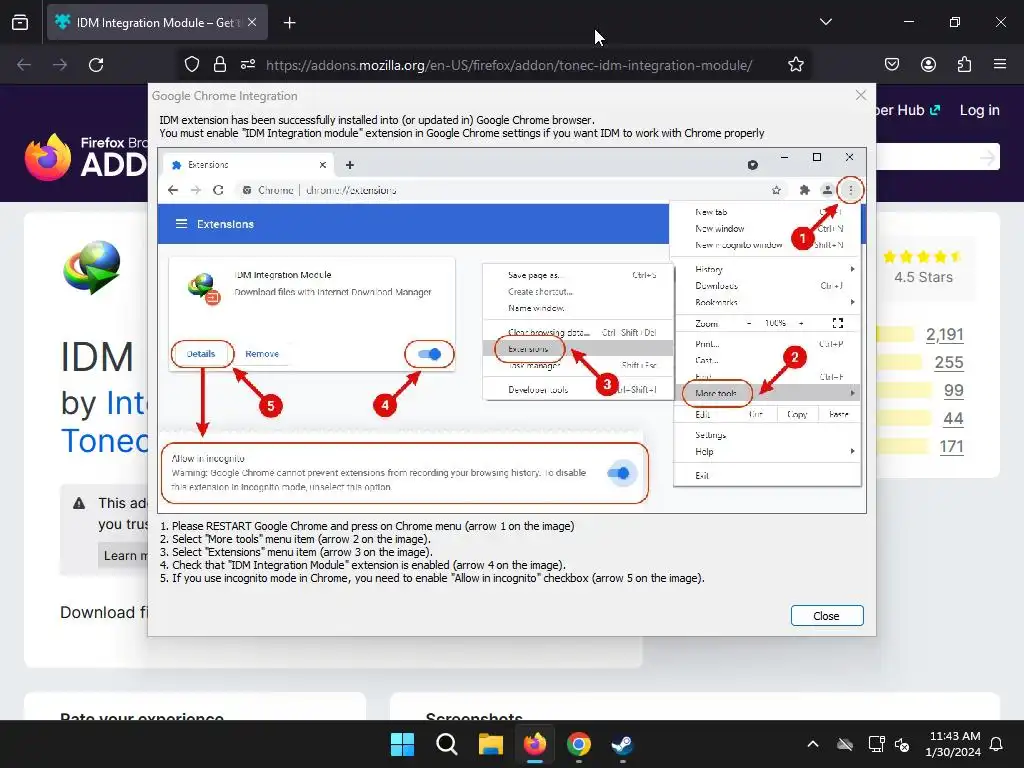Open the Windows Start menu
The image size is (1024, 768).
click(402, 744)
